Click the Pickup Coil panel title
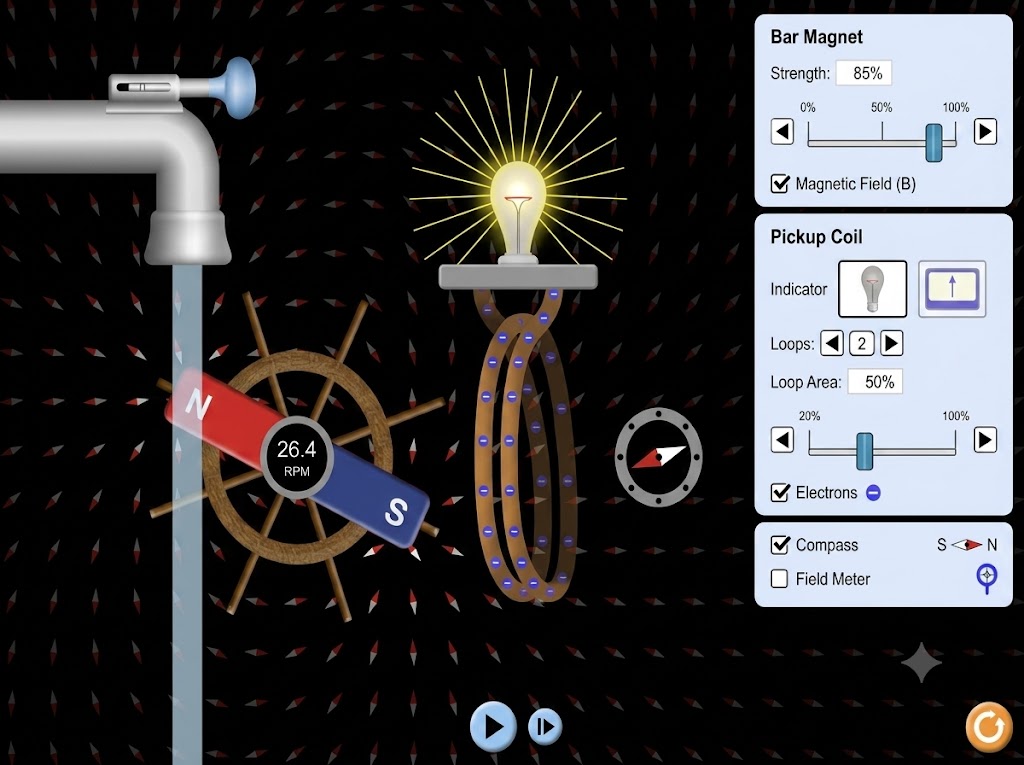The image size is (1024, 765). (816, 236)
